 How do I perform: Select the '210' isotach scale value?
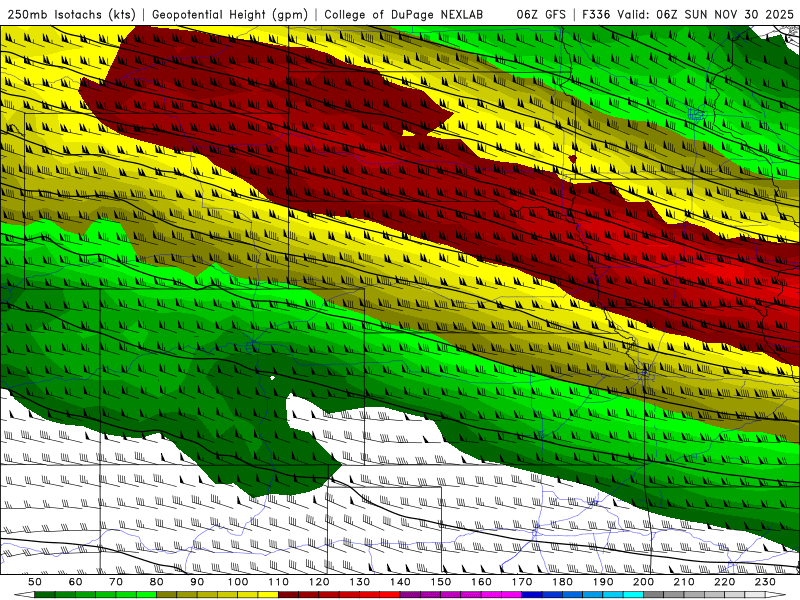pos(684,582)
